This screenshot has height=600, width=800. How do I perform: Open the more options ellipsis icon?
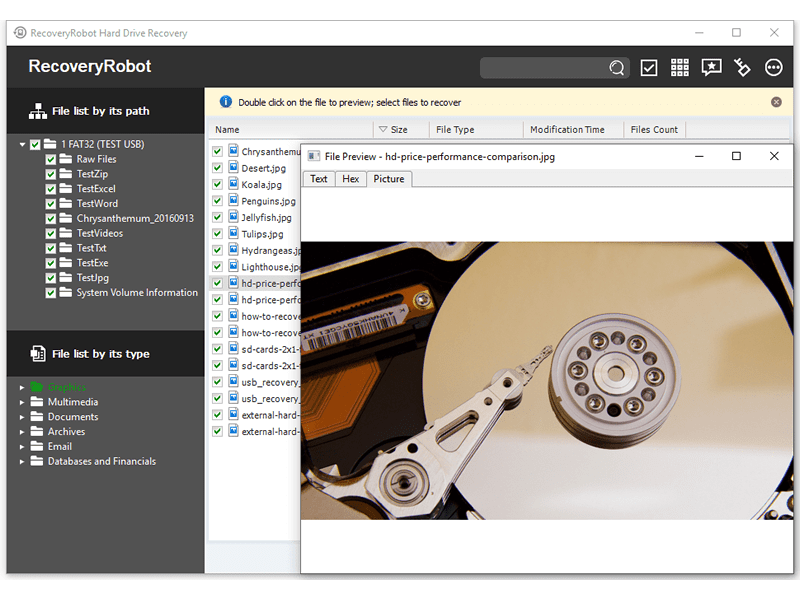pyautogui.click(x=773, y=67)
